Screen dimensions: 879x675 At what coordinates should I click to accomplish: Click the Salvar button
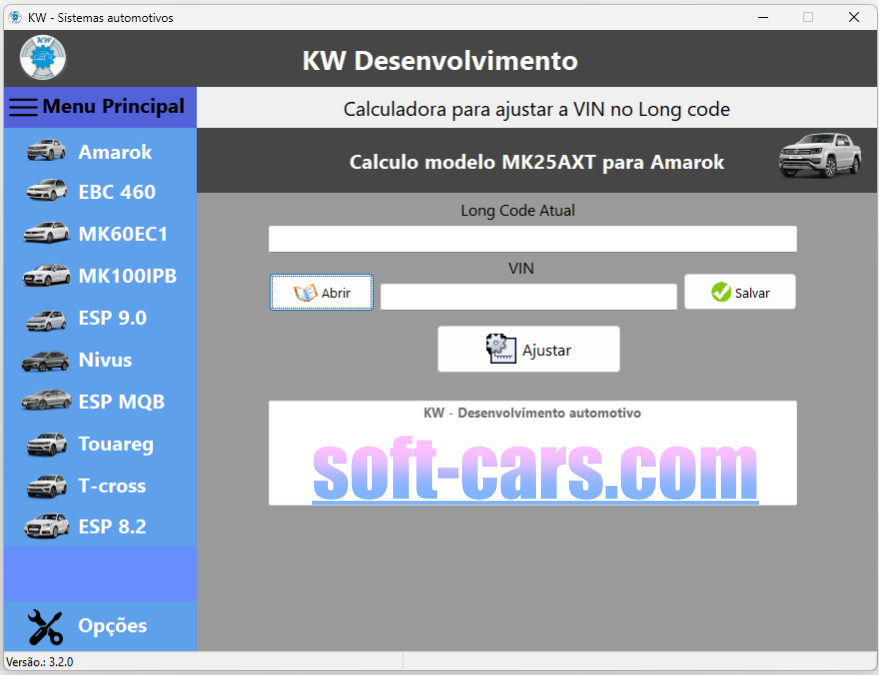740,292
